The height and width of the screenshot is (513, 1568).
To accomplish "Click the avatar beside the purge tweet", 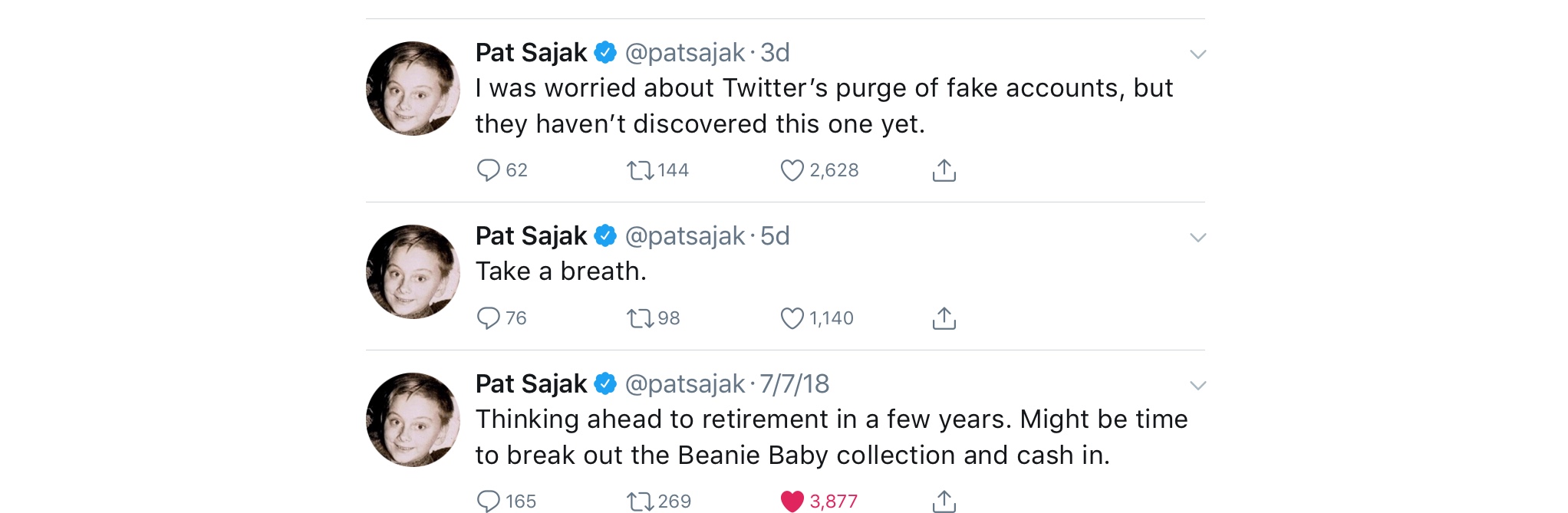I will [x=413, y=88].
